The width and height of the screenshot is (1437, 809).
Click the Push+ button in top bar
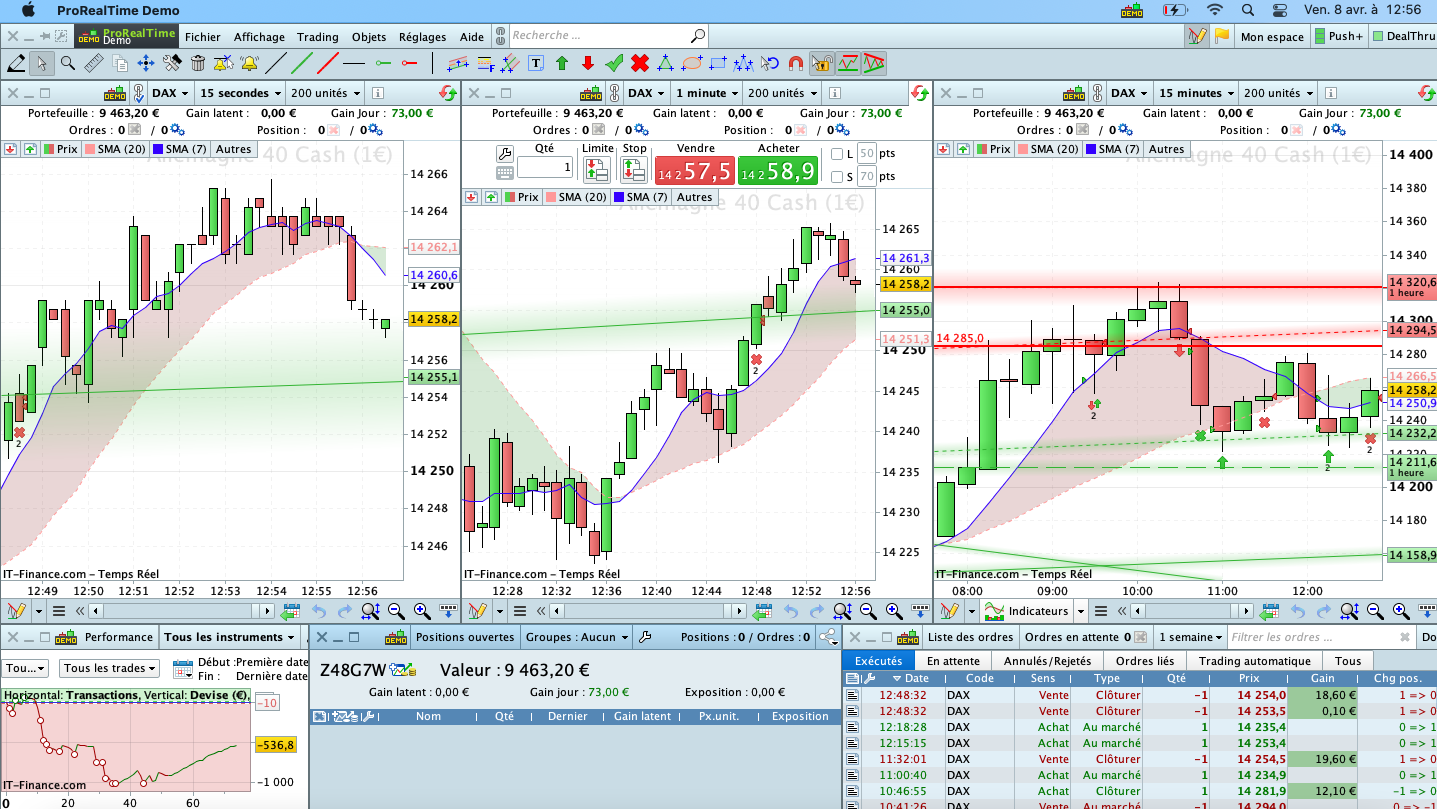click(1338, 37)
